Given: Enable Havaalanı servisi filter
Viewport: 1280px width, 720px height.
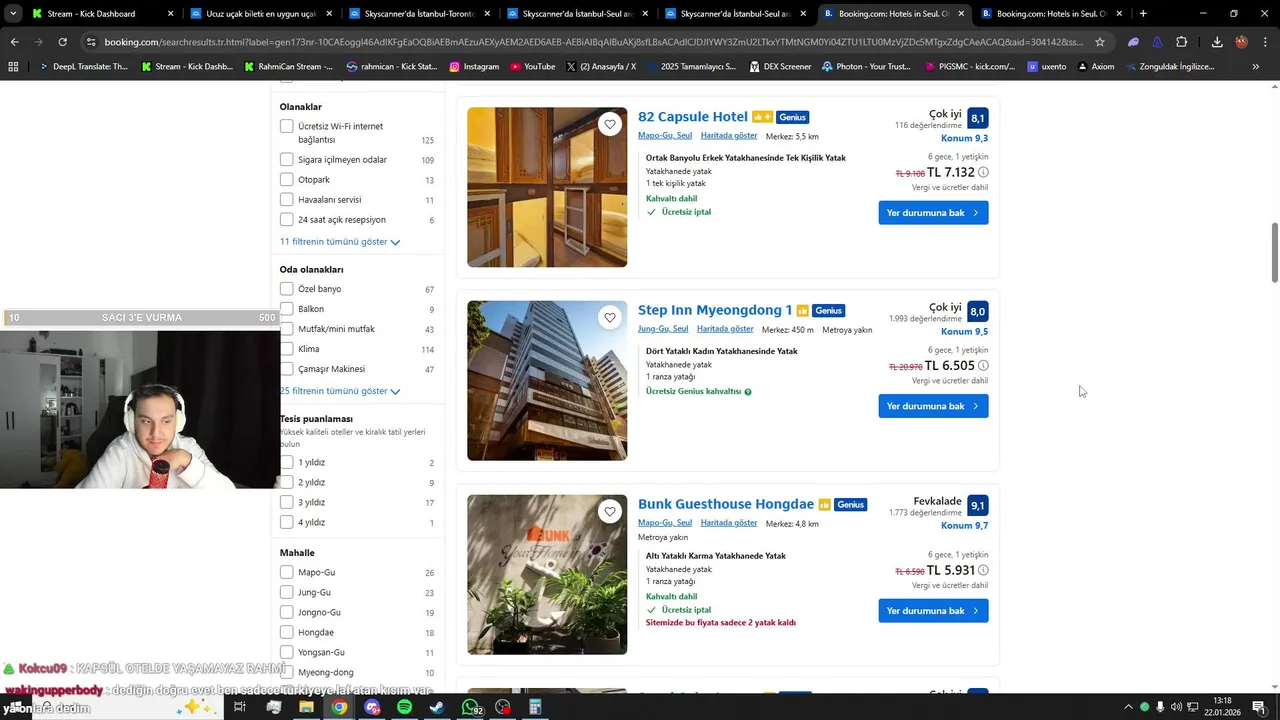Looking at the screenshot, I should point(287,200).
